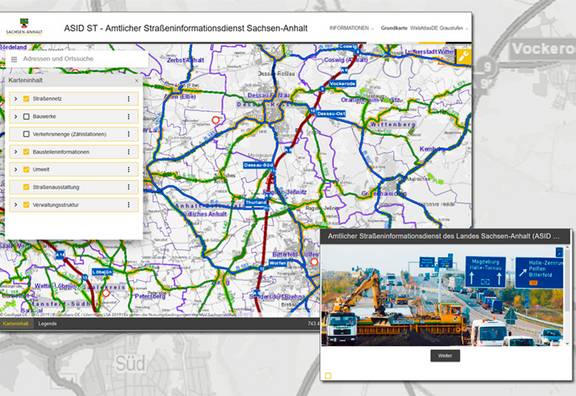Open the yellow wrench tools button
The image size is (576, 396).
464,57
